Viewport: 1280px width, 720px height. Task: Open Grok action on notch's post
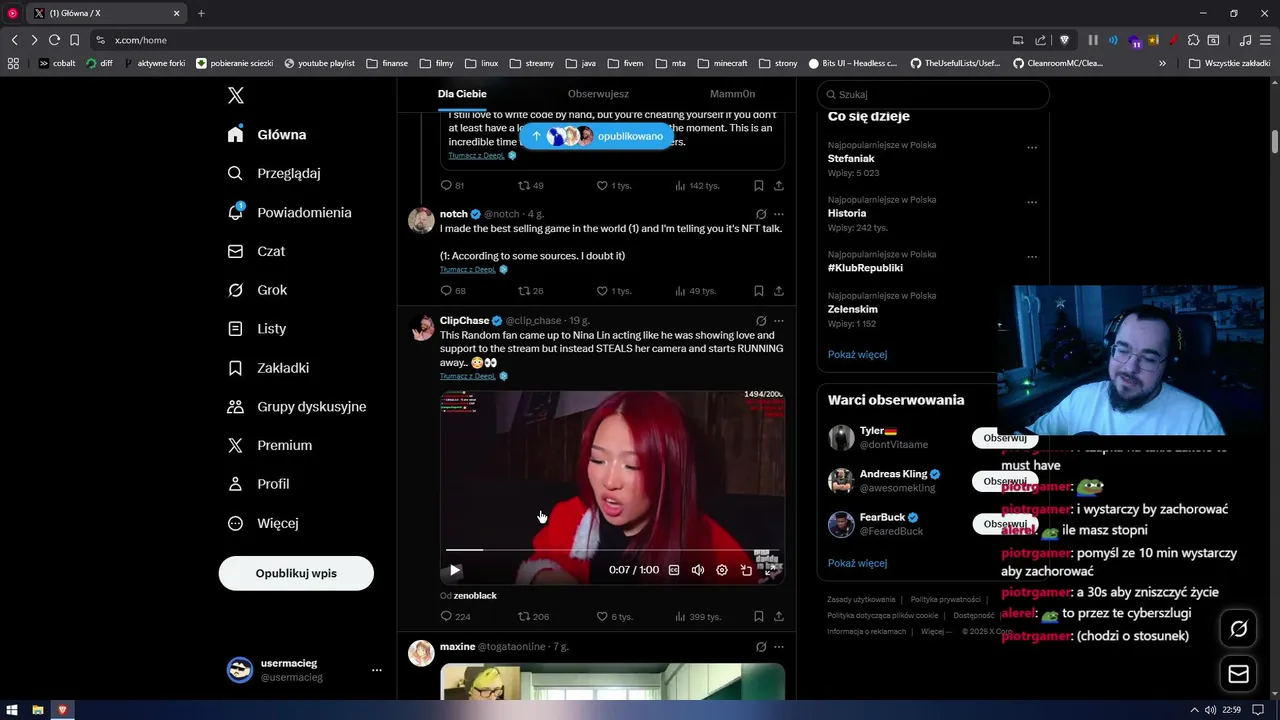tap(761, 214)
